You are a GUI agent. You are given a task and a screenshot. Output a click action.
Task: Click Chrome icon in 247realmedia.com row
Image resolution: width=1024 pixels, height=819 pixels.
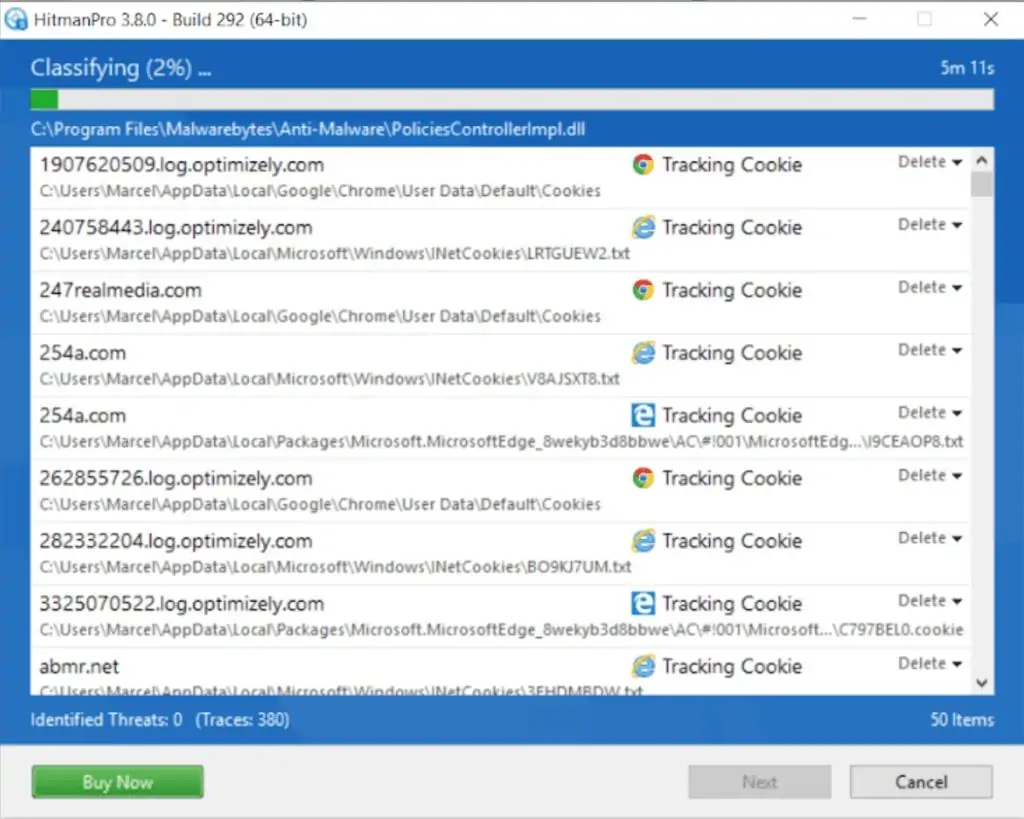pos(643,290)
